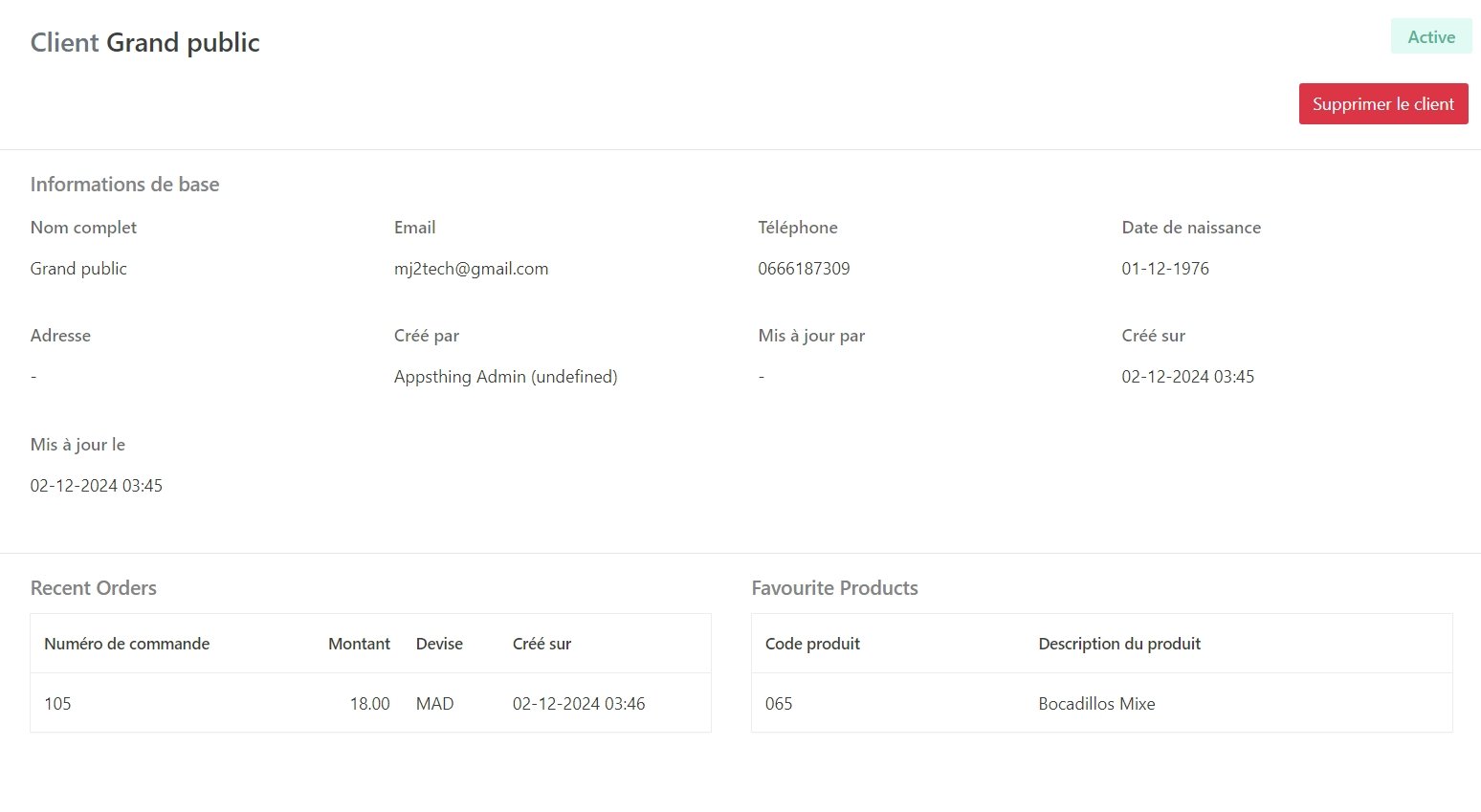Click the Active status badge
This screenshot has width=1481, height=812.
pos(1430,37)
